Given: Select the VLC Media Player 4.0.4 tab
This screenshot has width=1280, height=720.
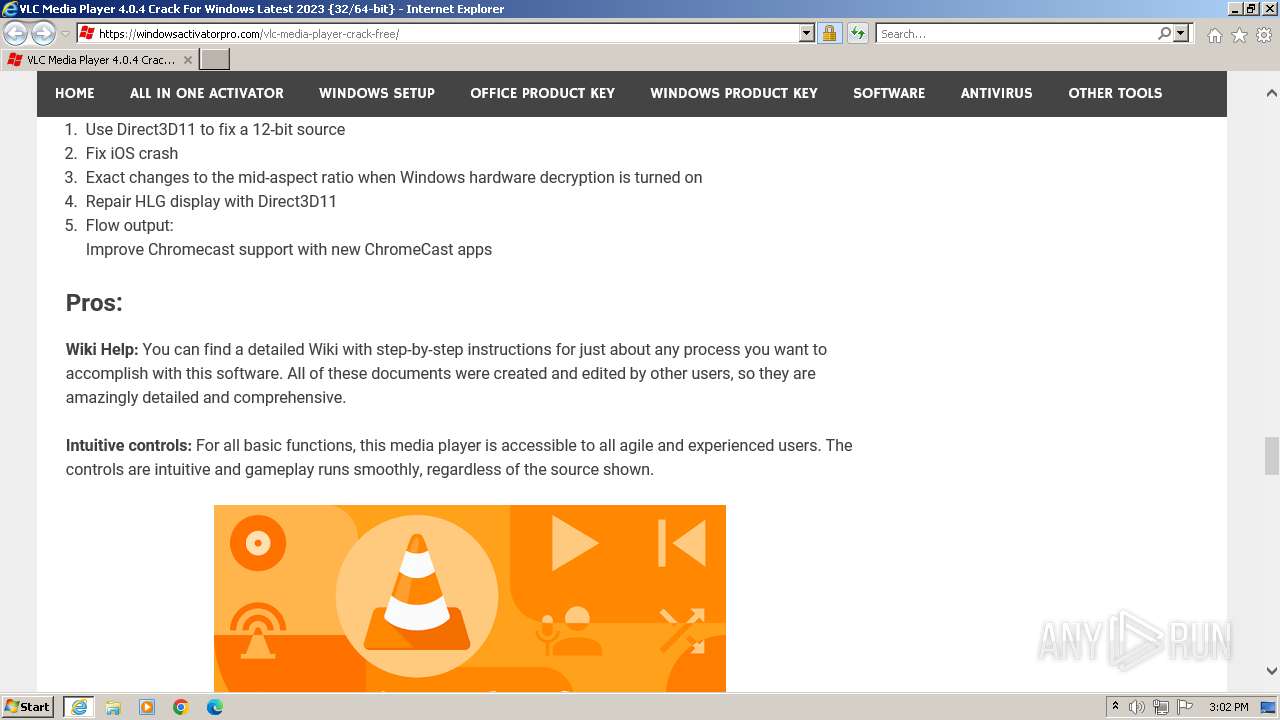Looking at the screenshot, I should coord(99,60).
